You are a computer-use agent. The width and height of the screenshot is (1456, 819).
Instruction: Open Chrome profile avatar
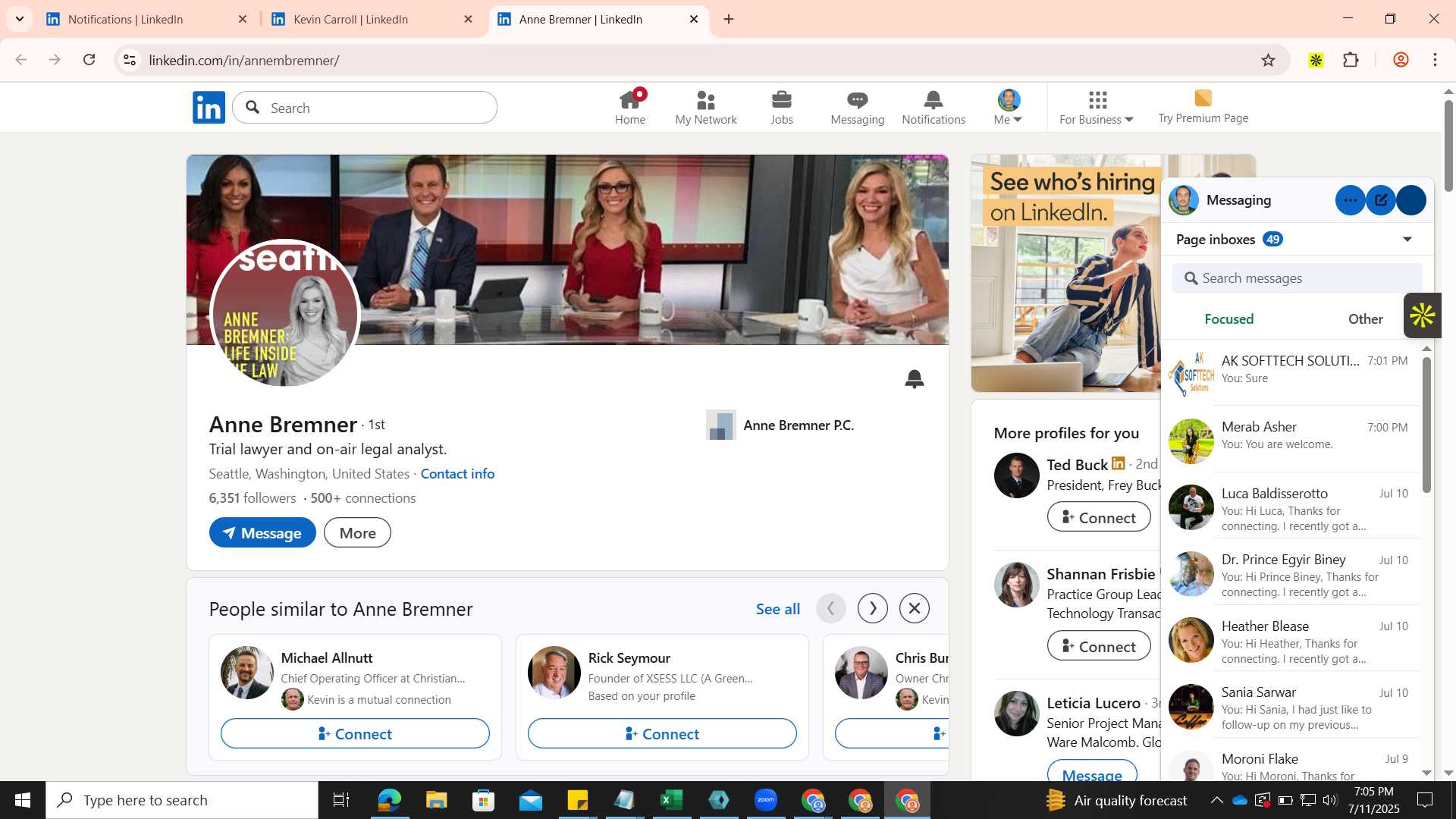[x=1401, y=60]
